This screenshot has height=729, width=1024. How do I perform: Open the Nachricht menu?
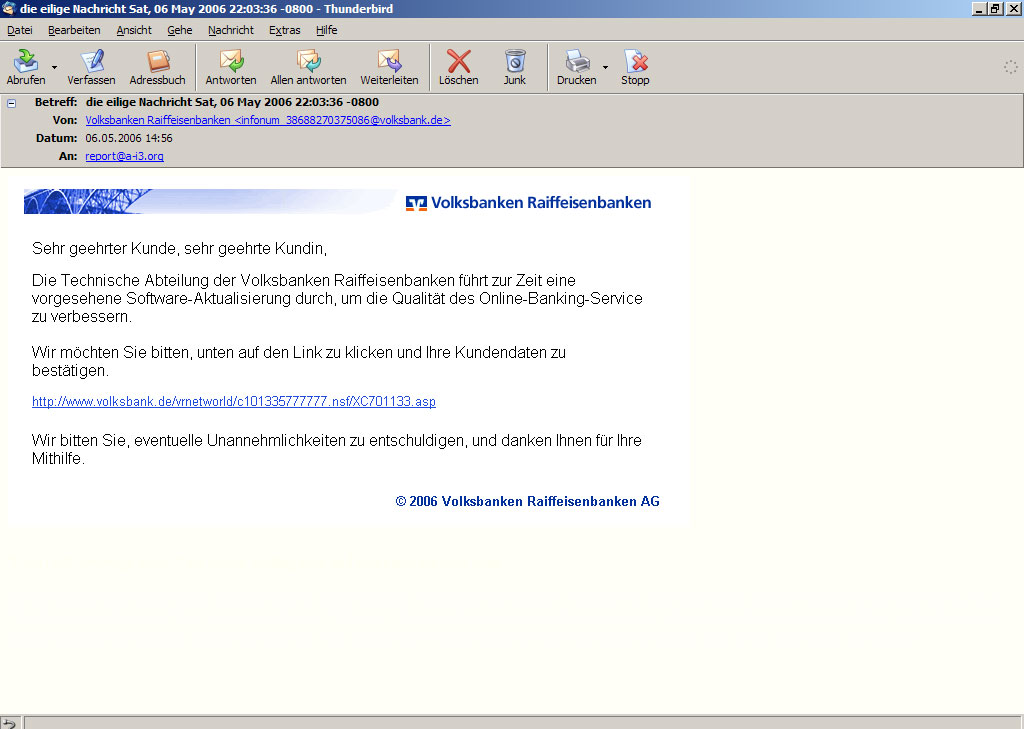coord(231,30)
